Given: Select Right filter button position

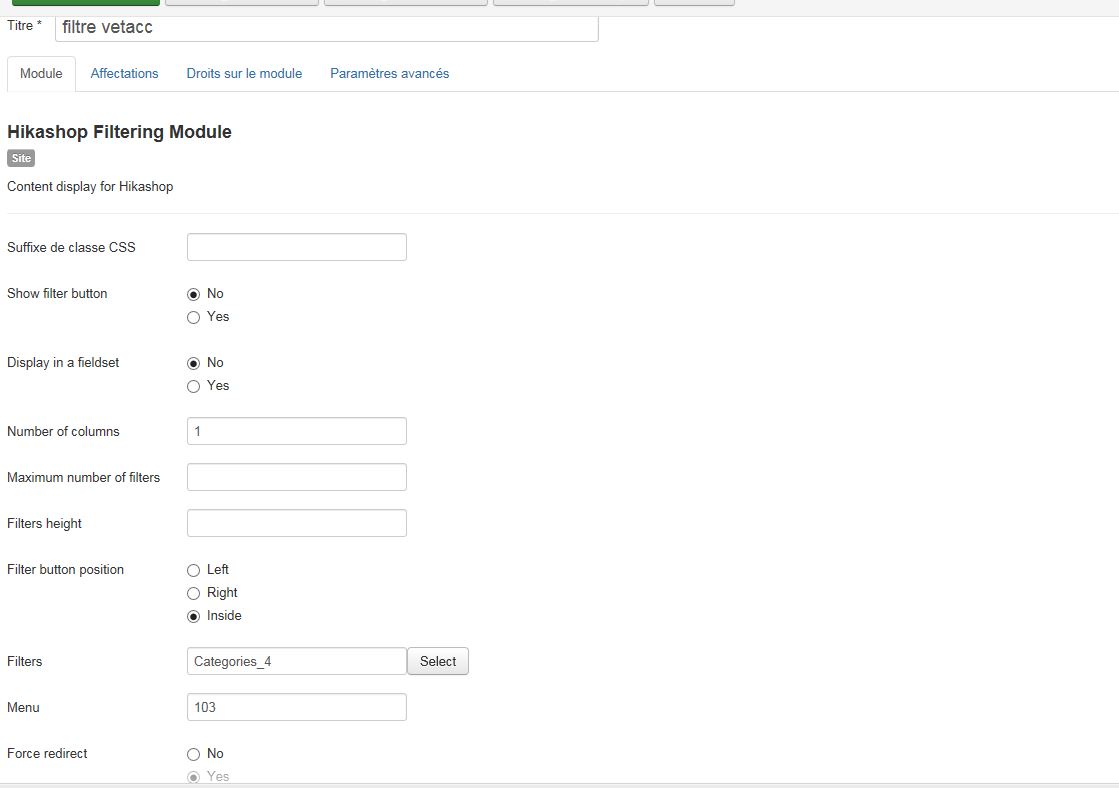Looking at the screenshot, I should tap(193, 593).
